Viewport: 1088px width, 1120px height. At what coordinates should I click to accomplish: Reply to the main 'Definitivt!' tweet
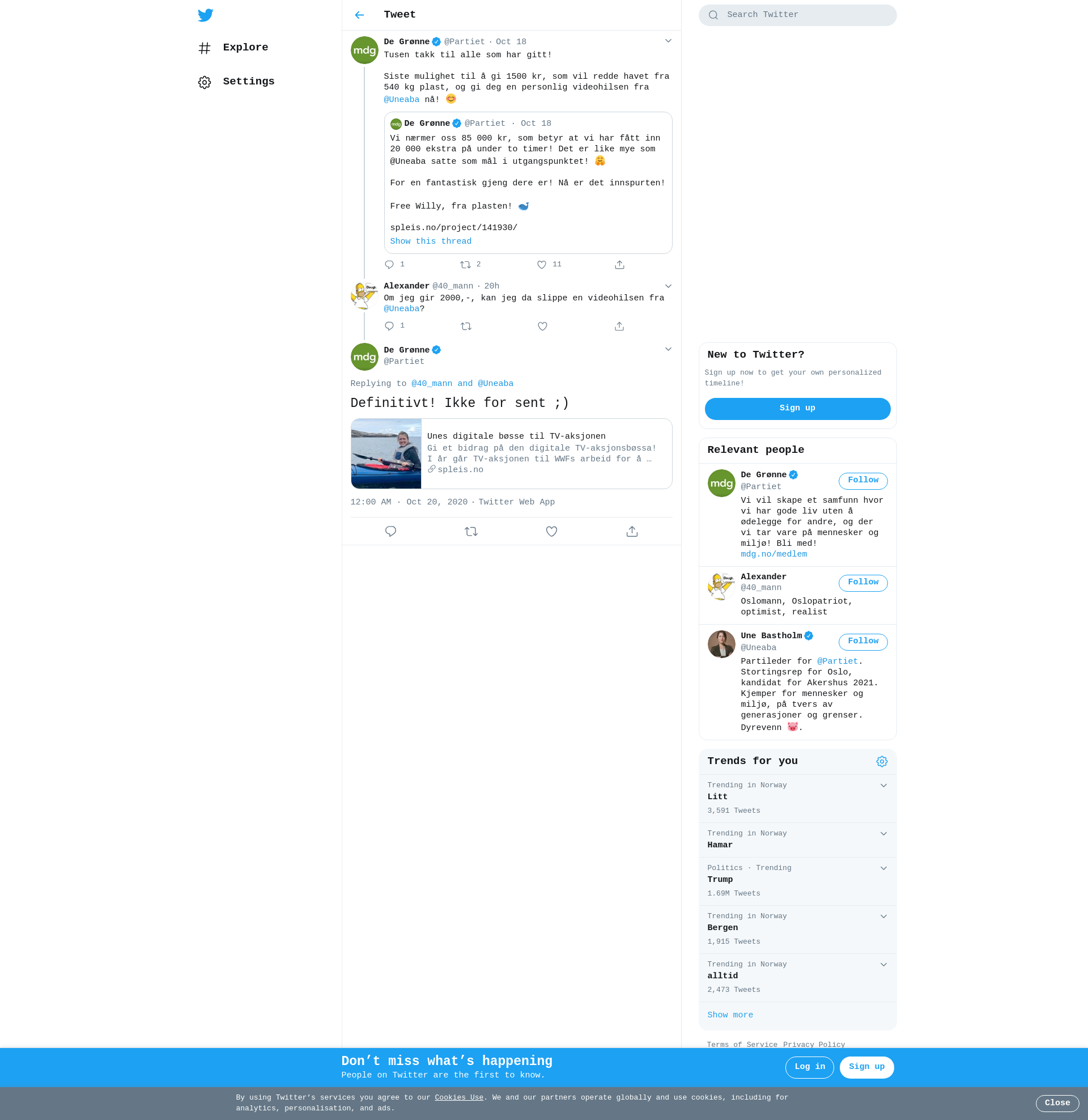coord(391,532)
